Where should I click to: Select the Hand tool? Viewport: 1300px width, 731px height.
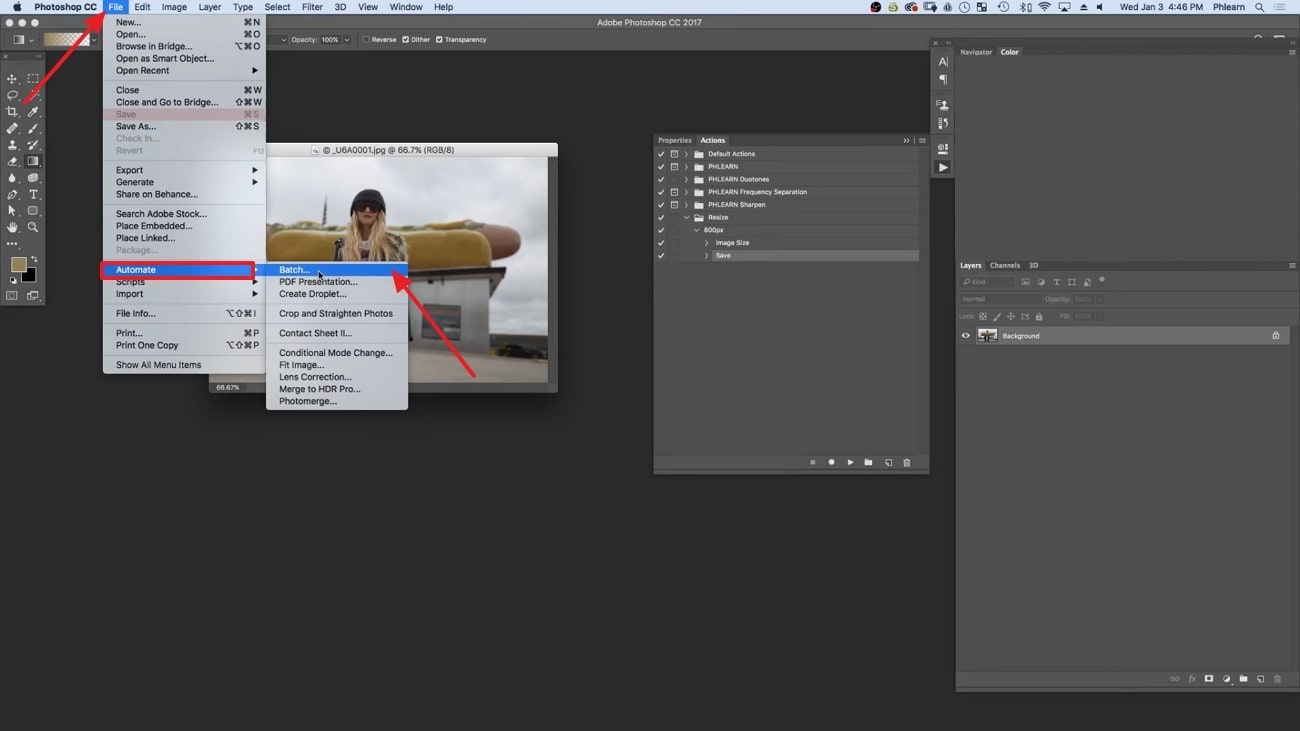pos(12,227)
